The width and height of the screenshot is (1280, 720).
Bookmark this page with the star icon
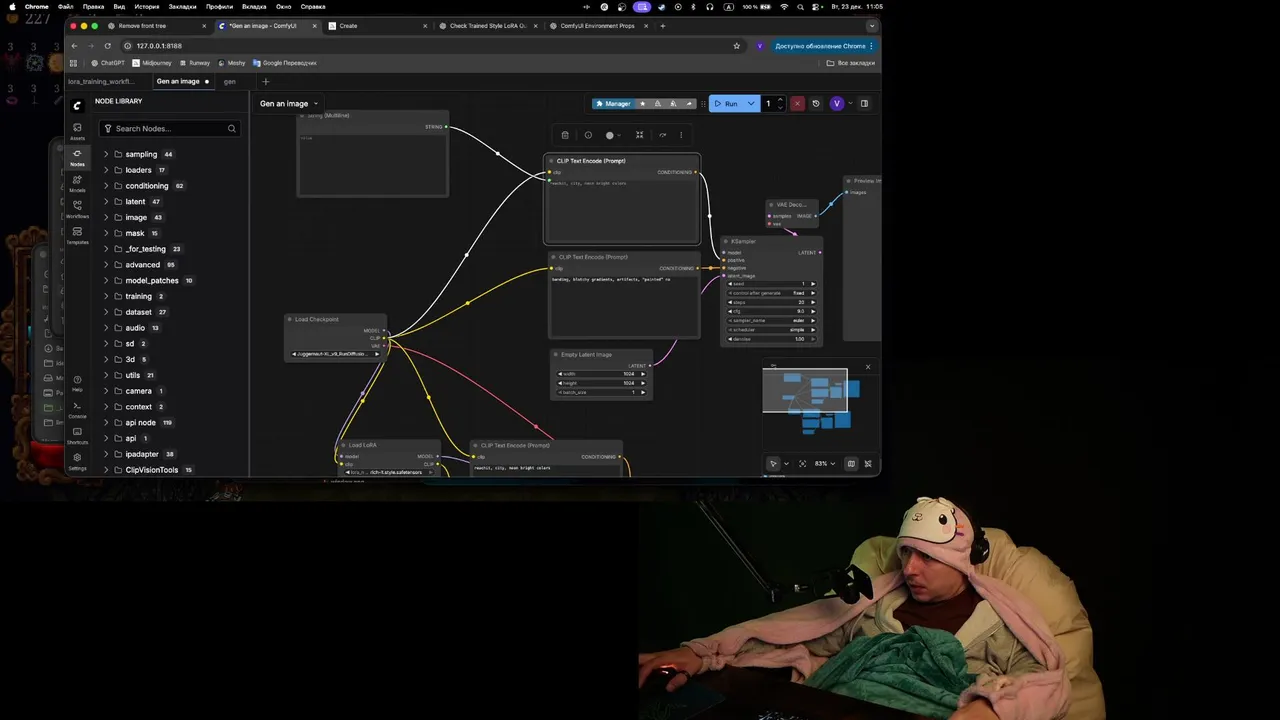737,46
